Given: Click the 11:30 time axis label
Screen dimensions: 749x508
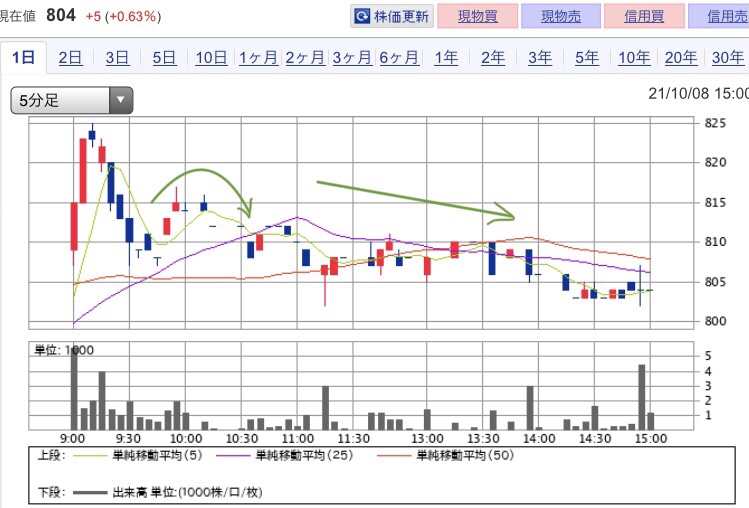Looking at the screenshot, I should pyautogui.click(x=353, y=438).
